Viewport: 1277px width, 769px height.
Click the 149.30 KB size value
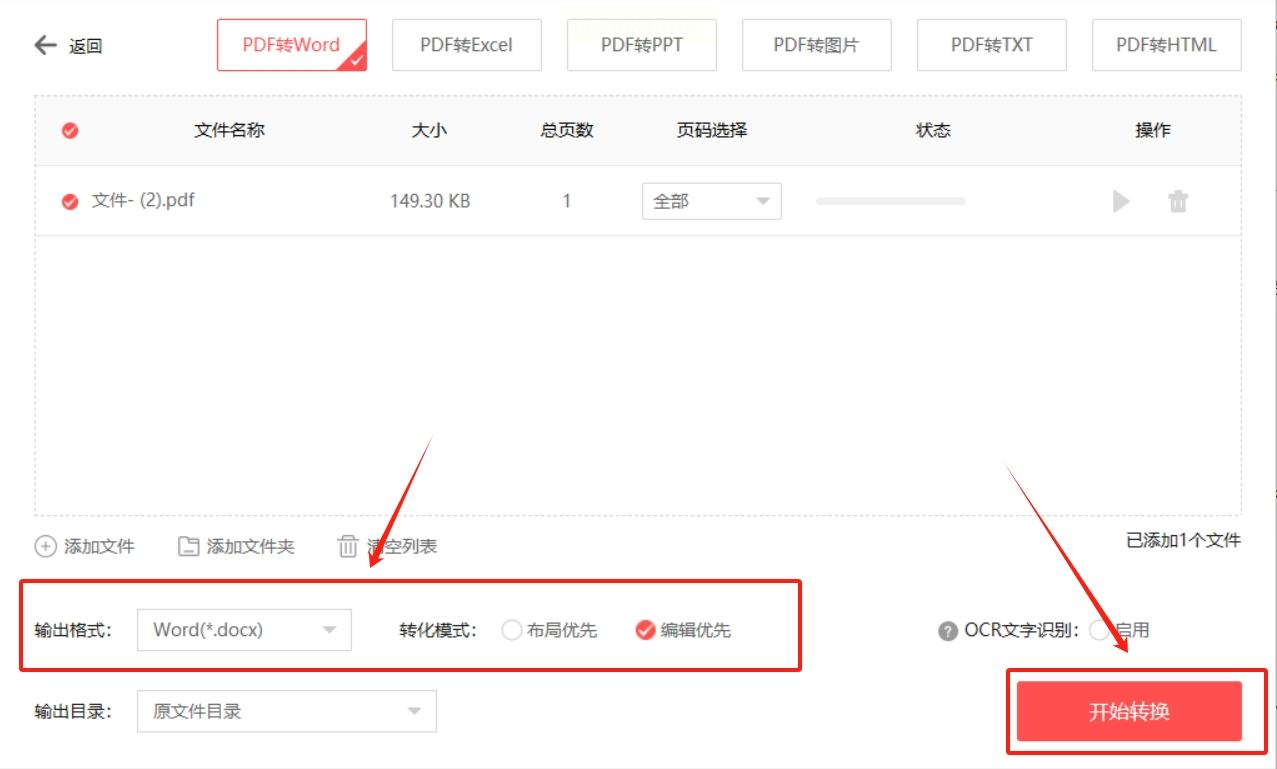click(430, 201)
